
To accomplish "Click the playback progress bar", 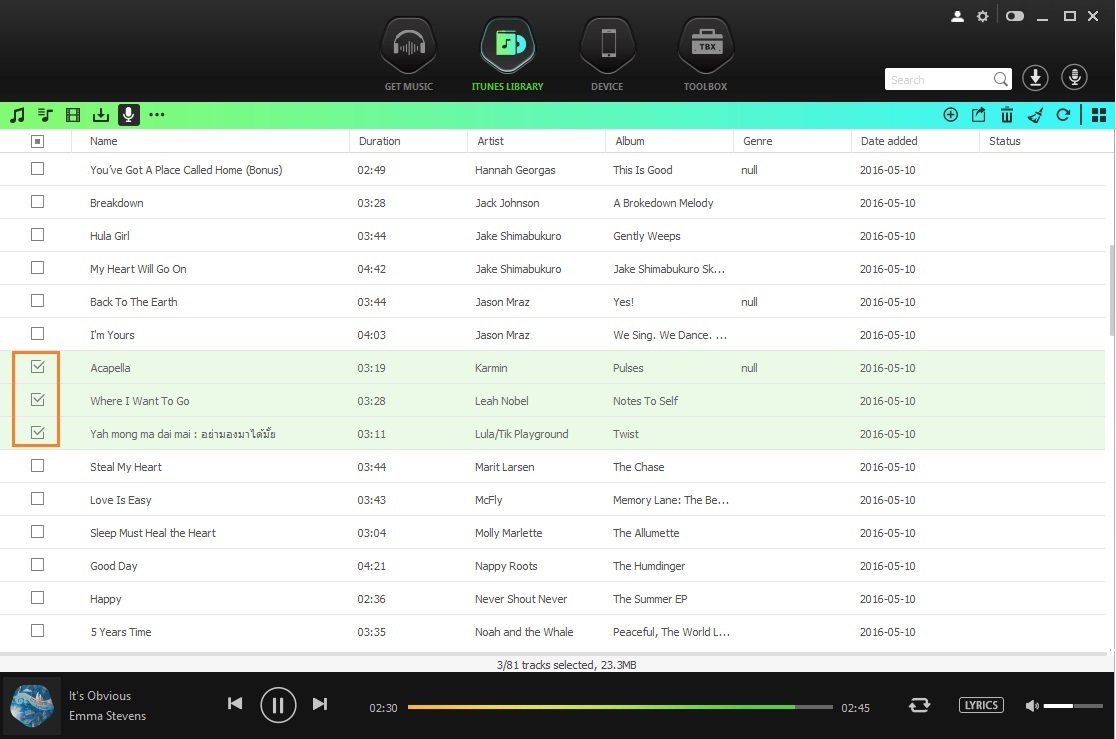I will pos(620,707).
